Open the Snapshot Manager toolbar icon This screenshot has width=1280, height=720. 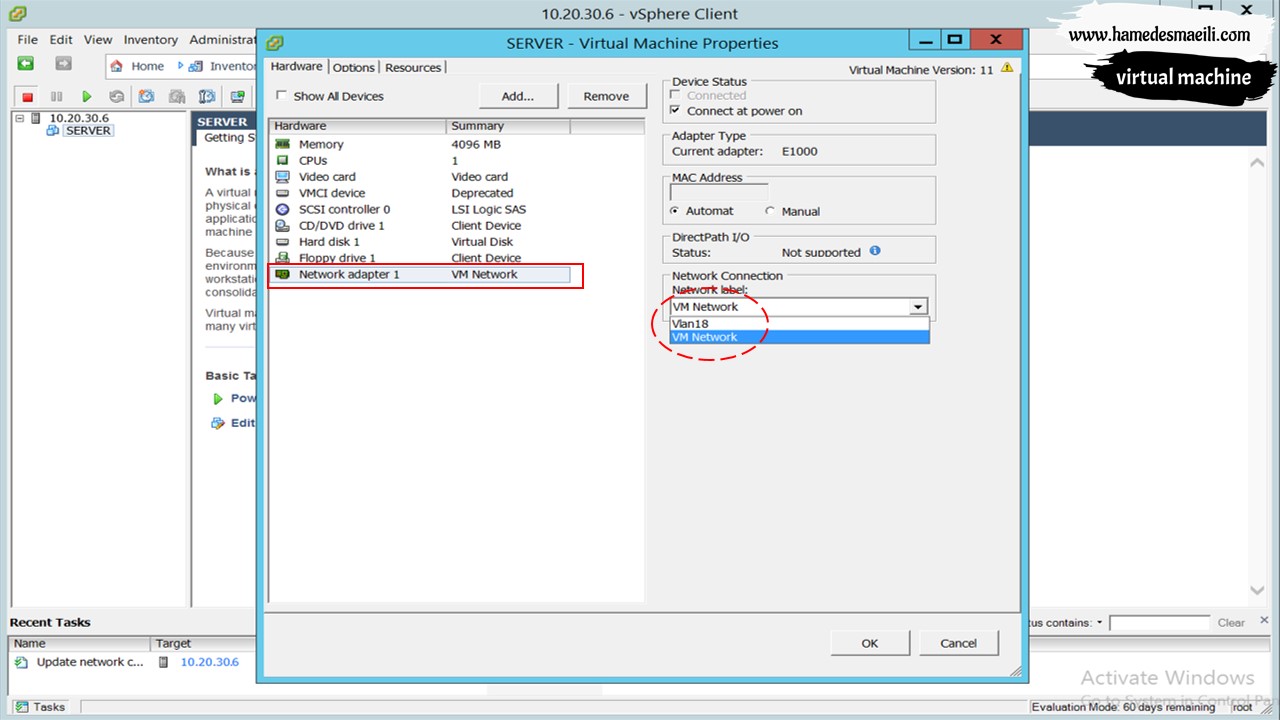[x=207, y=97]
